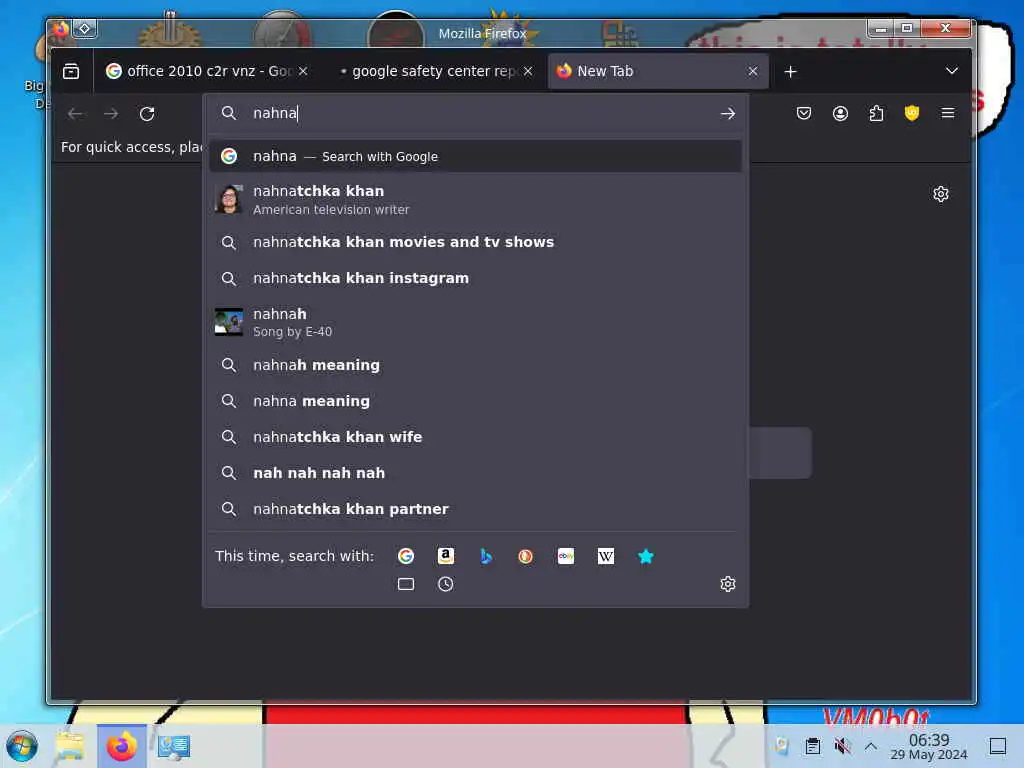
Task: Click the Firefox taskbar button
Action: pyautogui.click(x=121, y=746)
